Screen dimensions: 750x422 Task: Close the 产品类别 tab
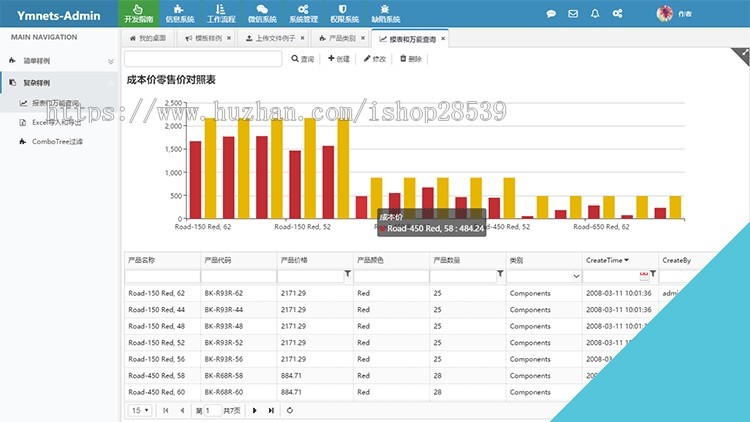pos(363,38)
